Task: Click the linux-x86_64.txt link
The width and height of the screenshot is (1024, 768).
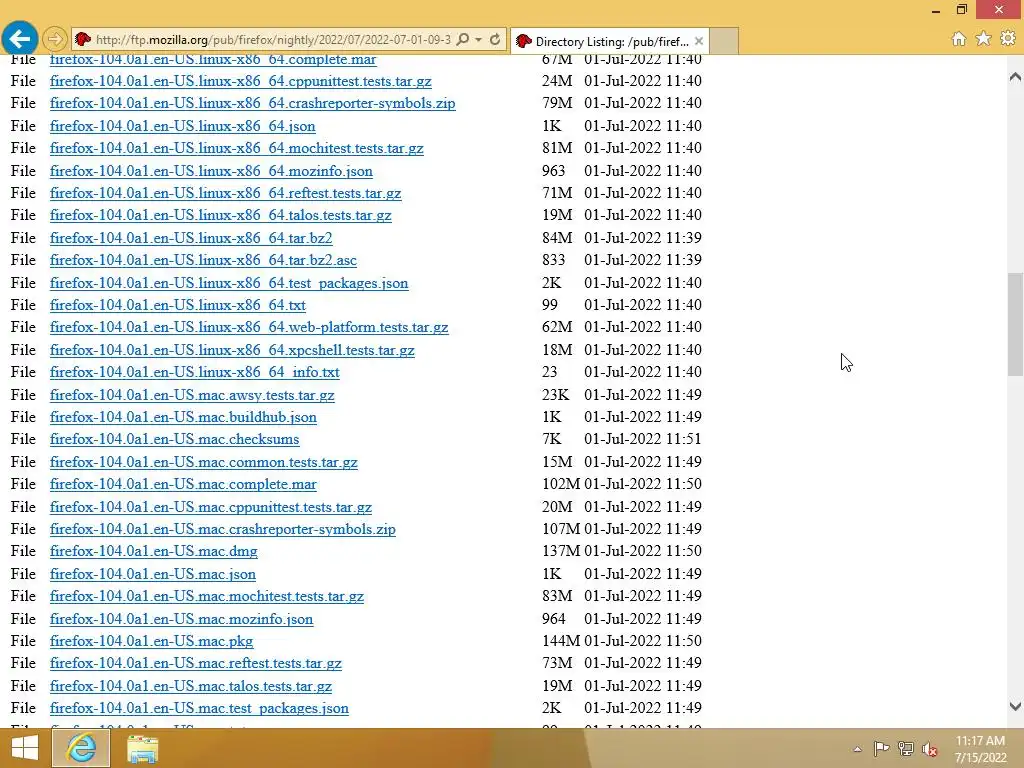Action: tap(178, 305)
